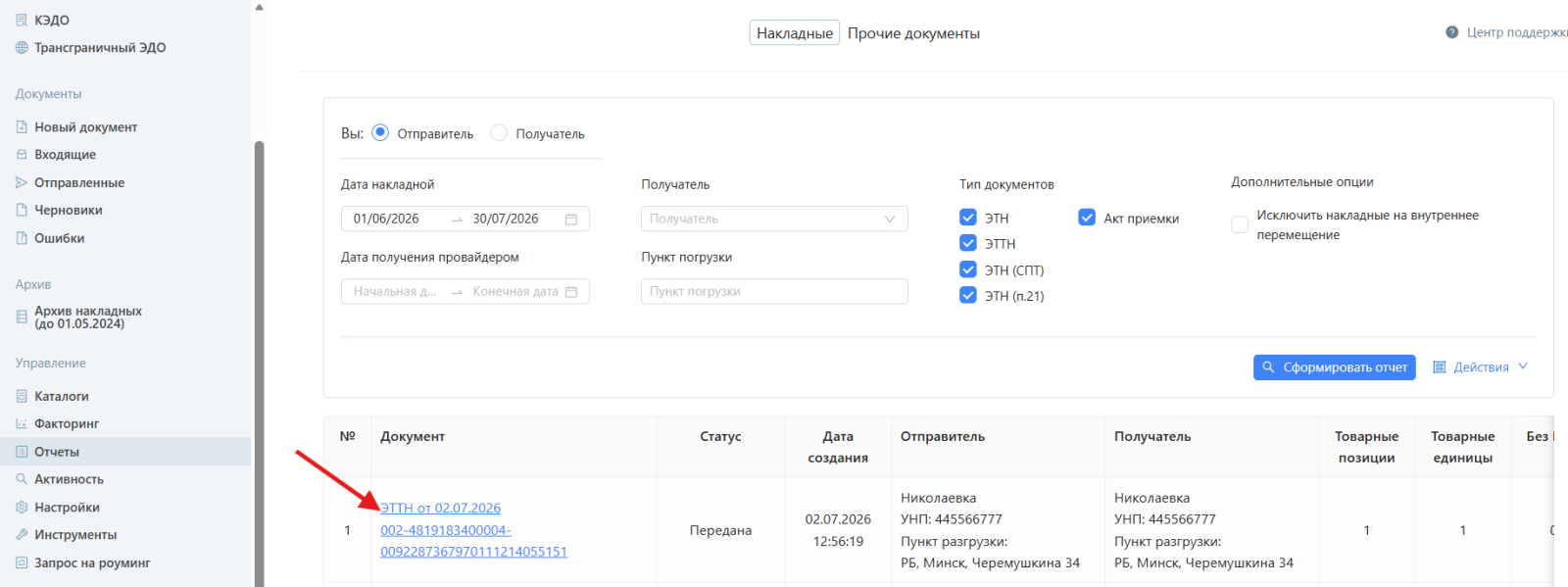
Task: Click the Входящие inbox icon
Action: click(22, 155)
